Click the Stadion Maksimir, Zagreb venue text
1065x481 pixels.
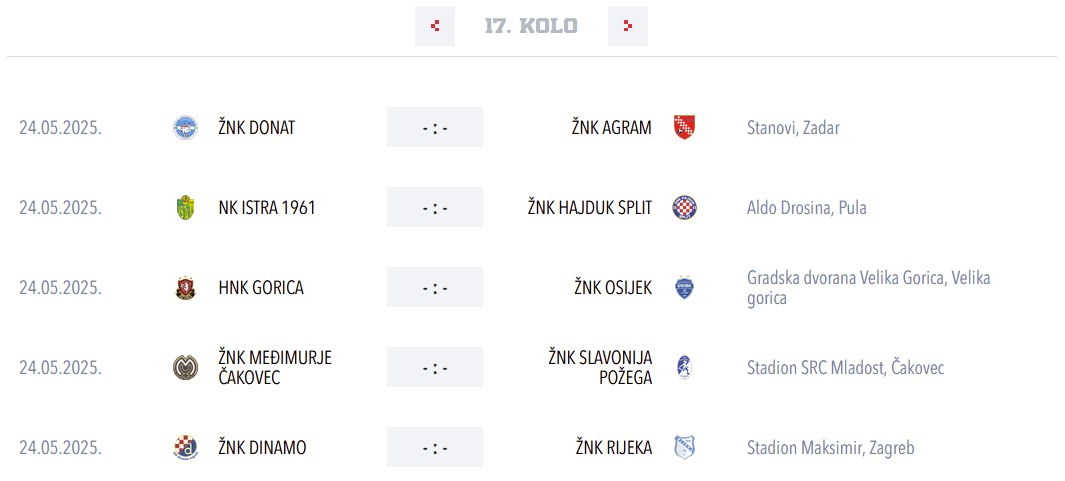coord(830,448)
